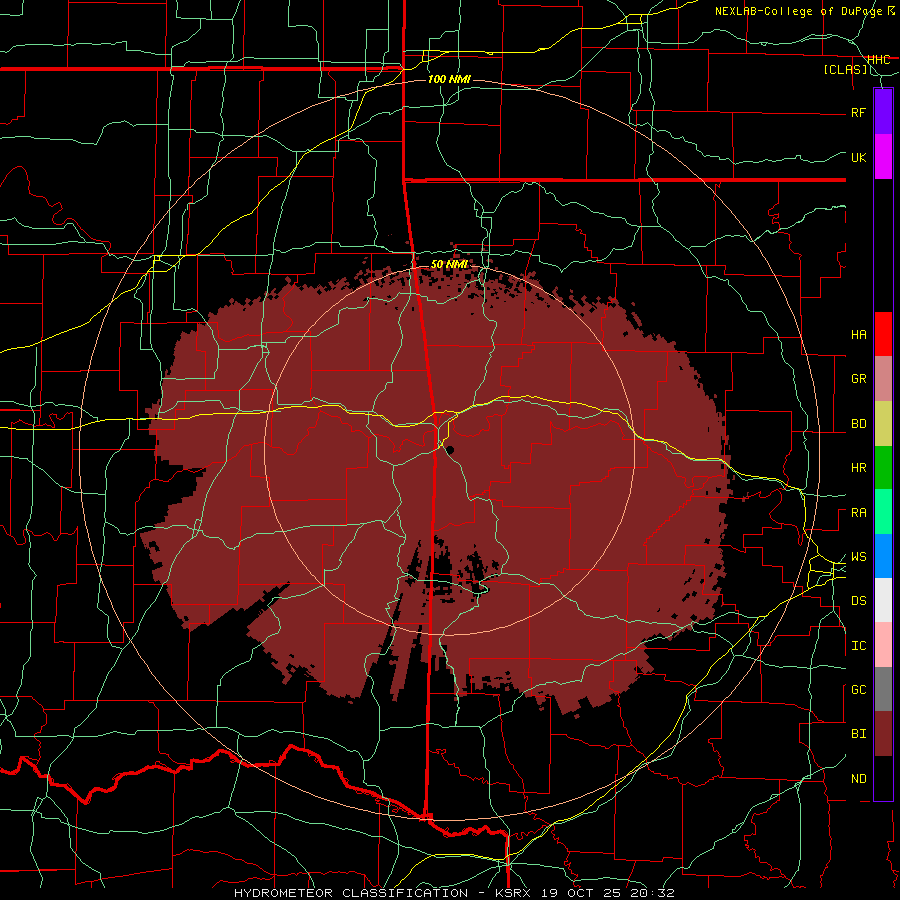
Task: Select the blue WS legend swatch
Action: pos(883,556)
